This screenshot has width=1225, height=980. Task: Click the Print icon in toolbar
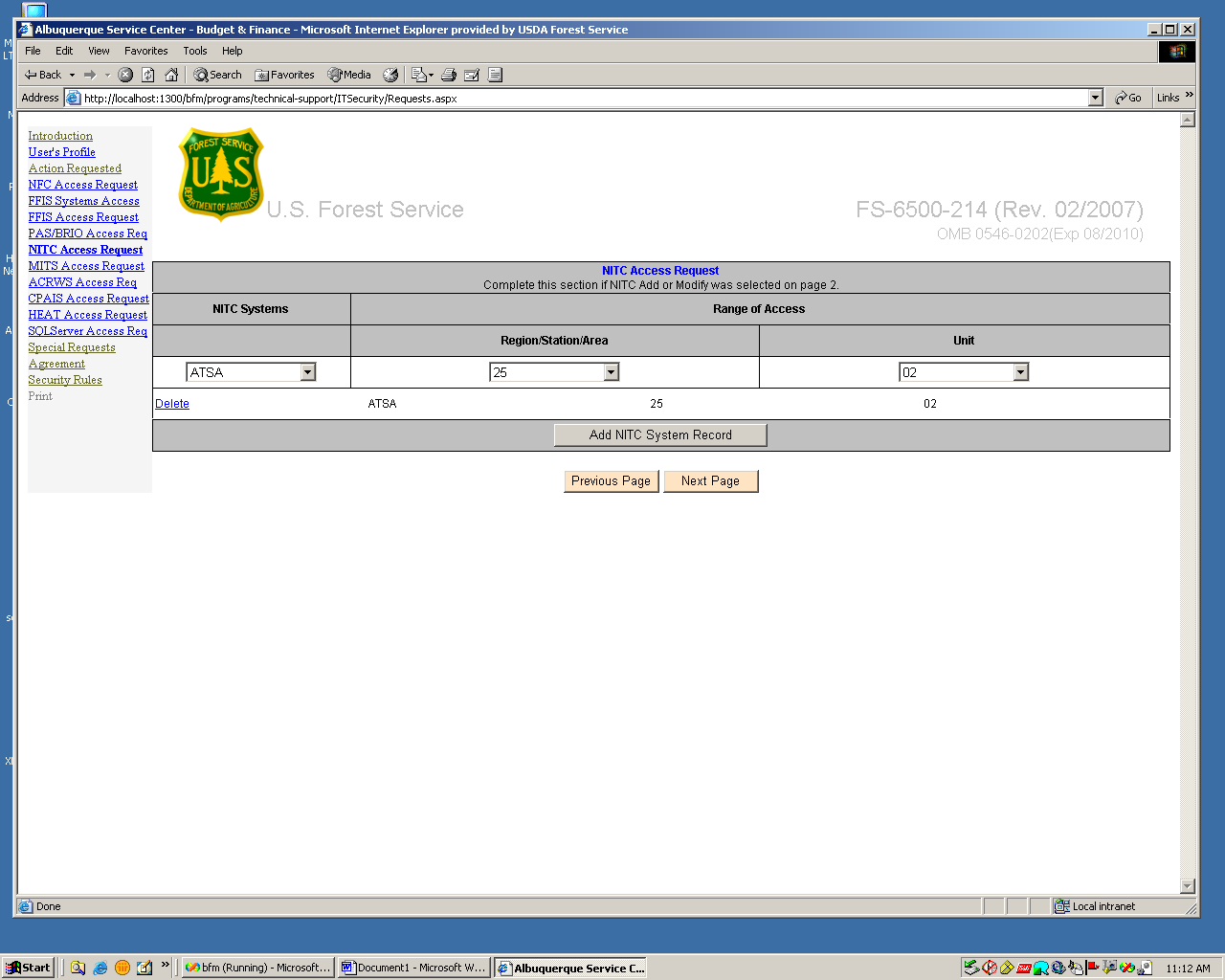coord(448,75)
